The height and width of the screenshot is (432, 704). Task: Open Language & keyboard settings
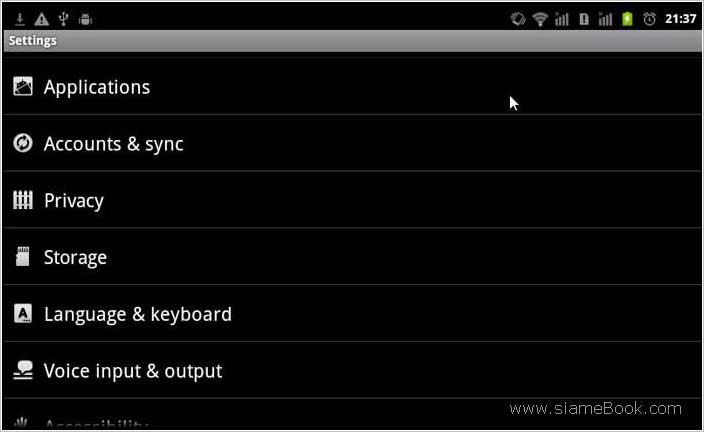point(352,313)
